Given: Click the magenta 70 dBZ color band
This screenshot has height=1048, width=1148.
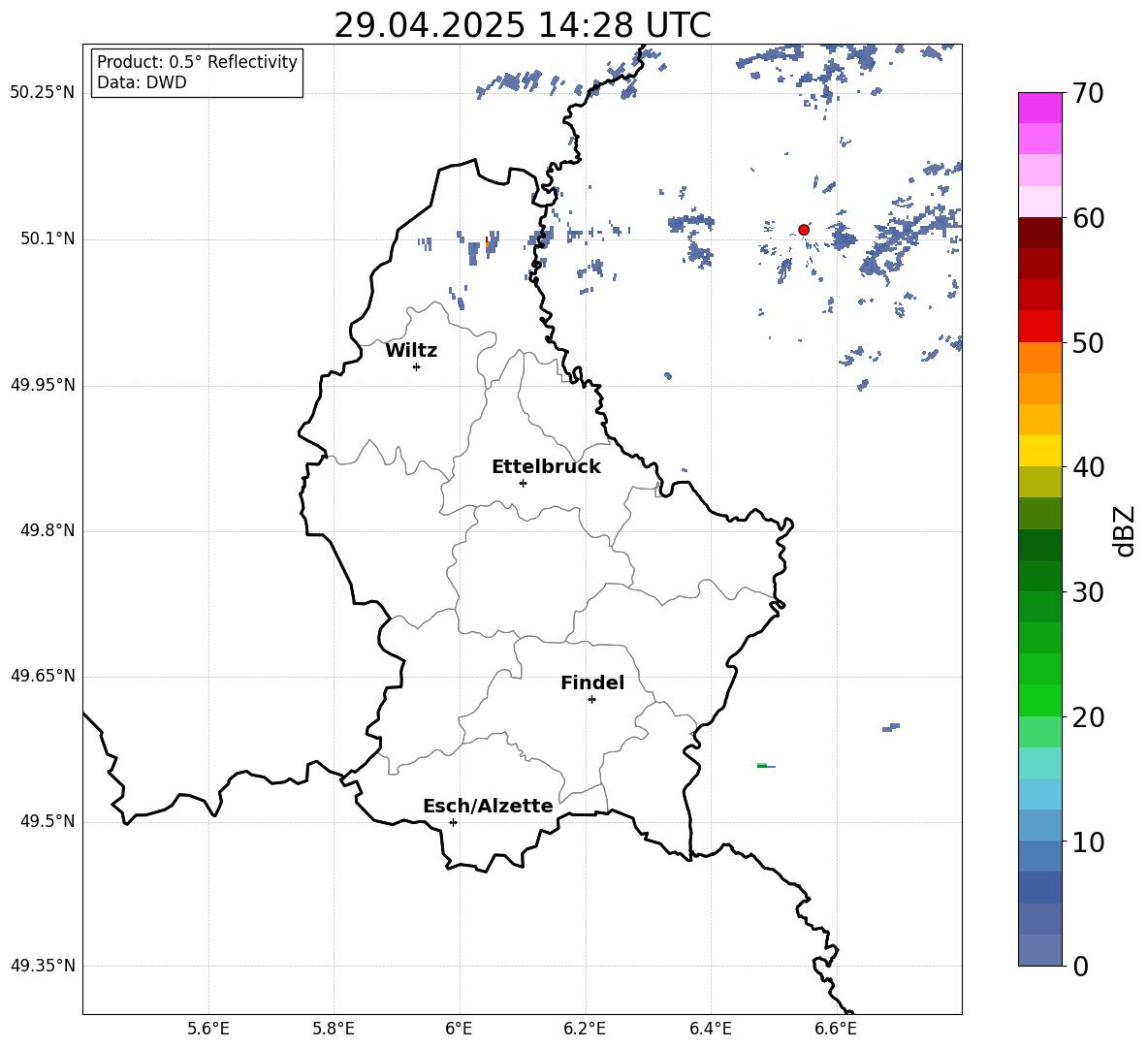Looking at the screenshot, I should pyautogui.click(x=1039, y=108).
